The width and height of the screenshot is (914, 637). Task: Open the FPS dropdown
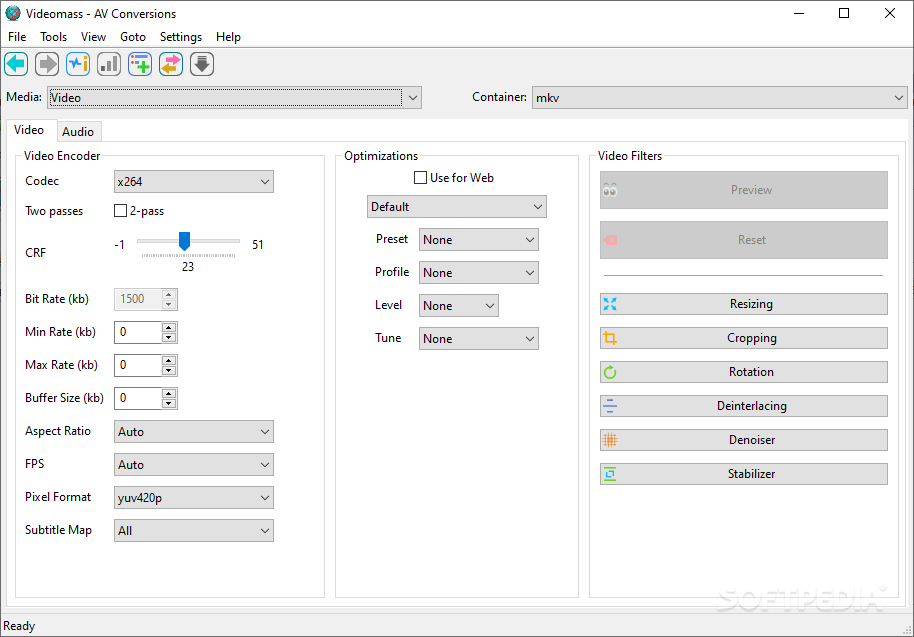194,465
